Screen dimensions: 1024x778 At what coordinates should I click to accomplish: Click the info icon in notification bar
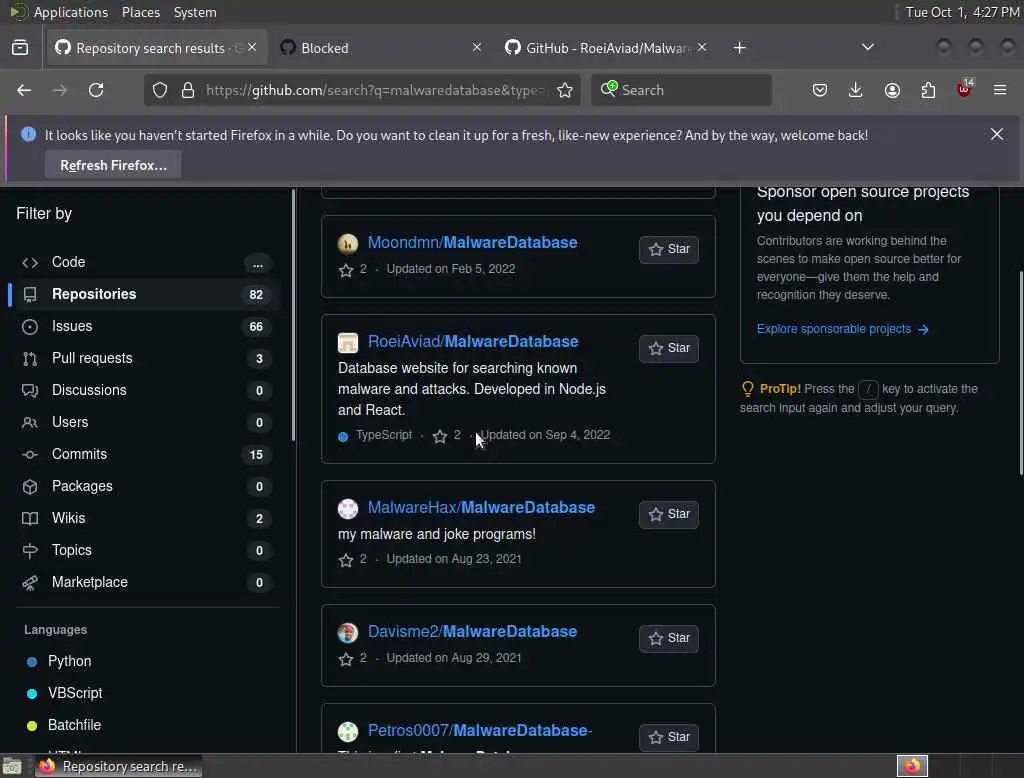[28, 135]
